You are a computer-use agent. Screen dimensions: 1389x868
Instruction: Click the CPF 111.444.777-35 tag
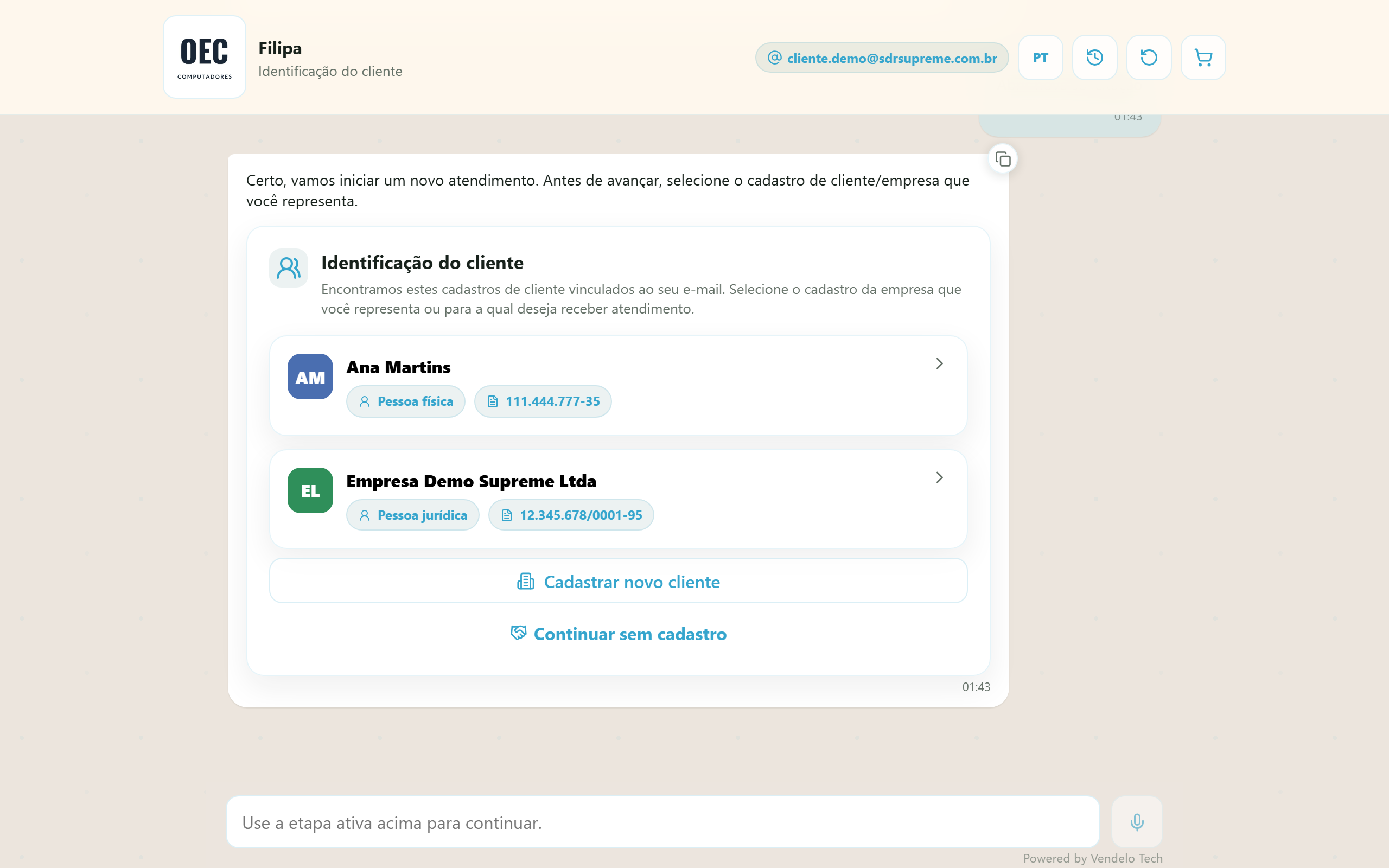tap(543, 401)
